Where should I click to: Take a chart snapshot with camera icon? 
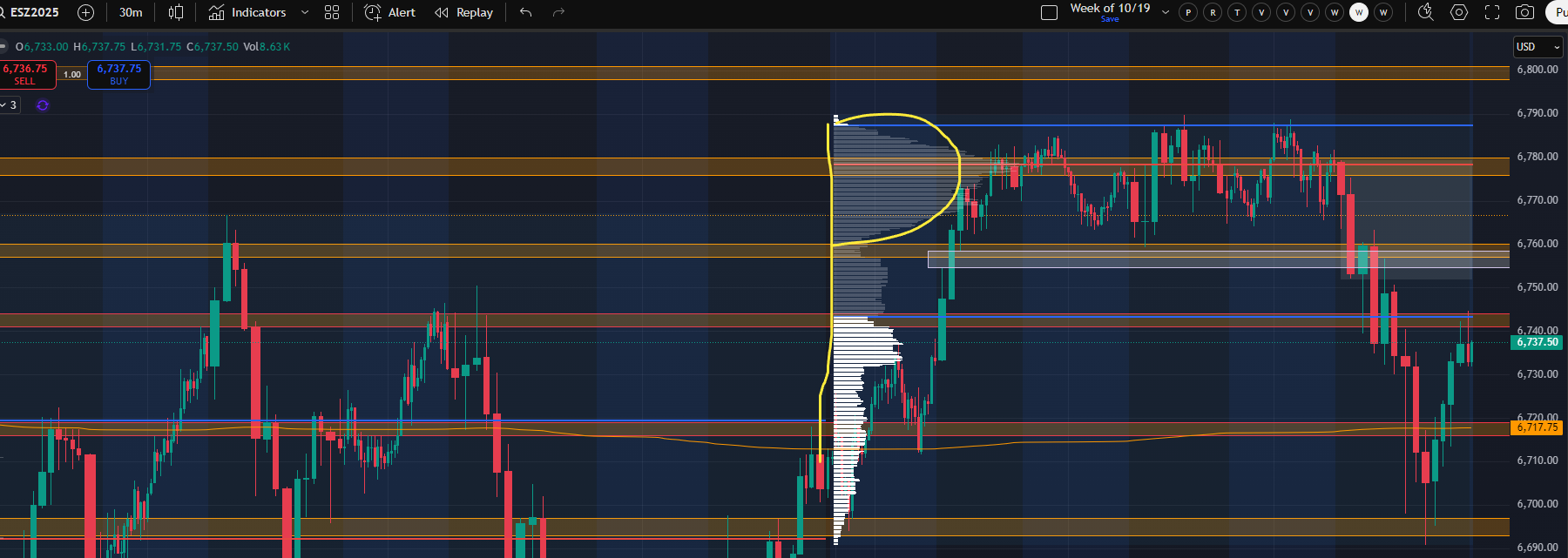1524,12
